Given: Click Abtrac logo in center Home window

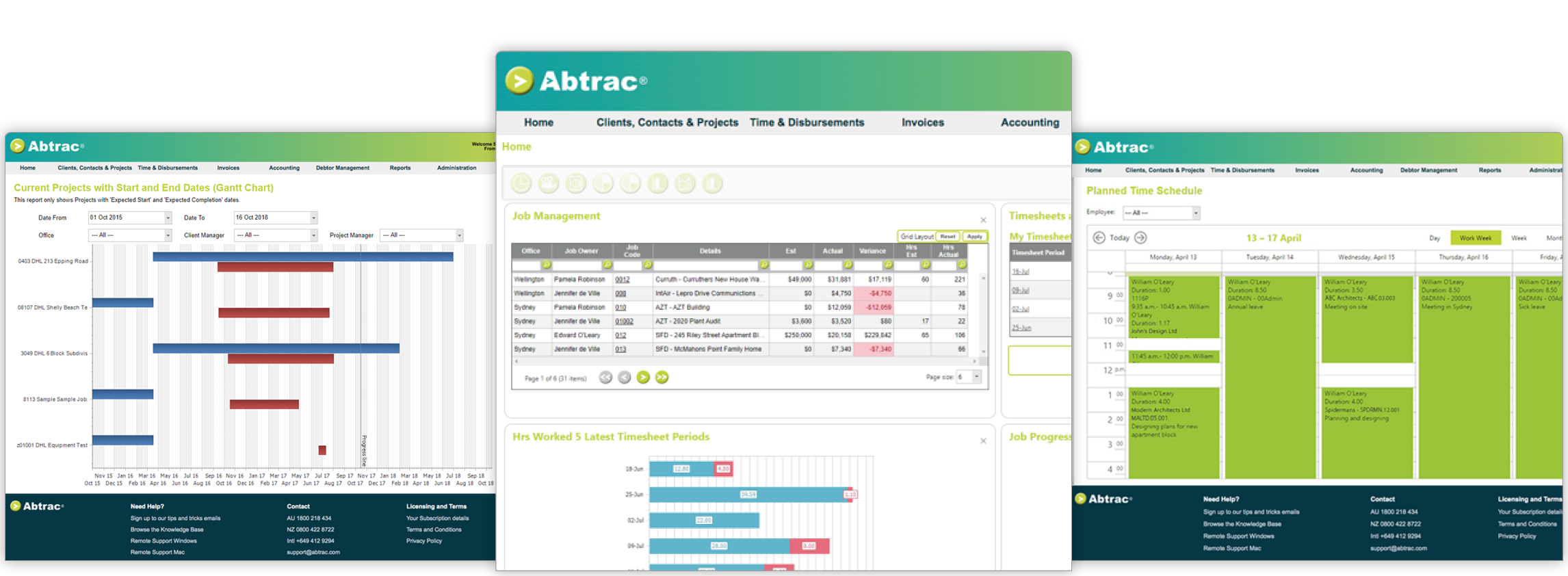Looking at the screenshot, I should pyautogui.click(x=576, y=81).
